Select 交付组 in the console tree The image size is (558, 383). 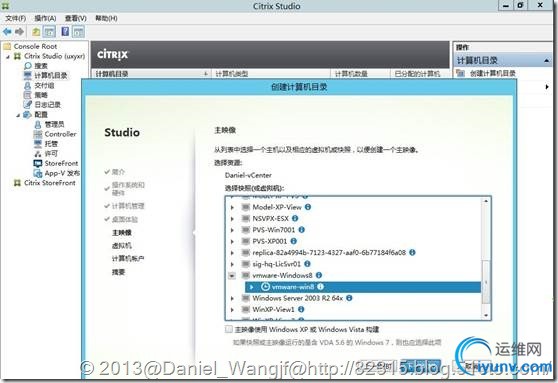pyautogui.click(x=44, y=85)
